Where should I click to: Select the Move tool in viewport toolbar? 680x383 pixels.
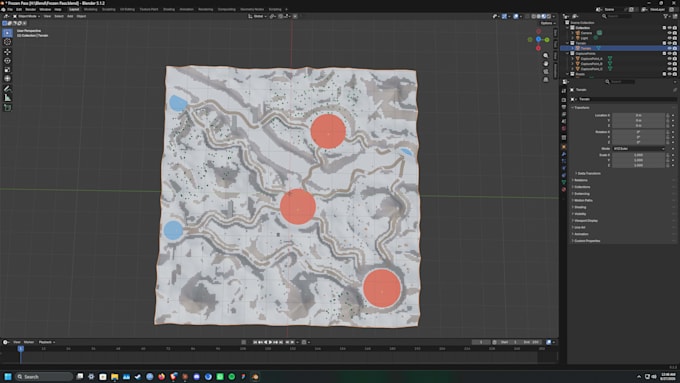click(7, 52)
